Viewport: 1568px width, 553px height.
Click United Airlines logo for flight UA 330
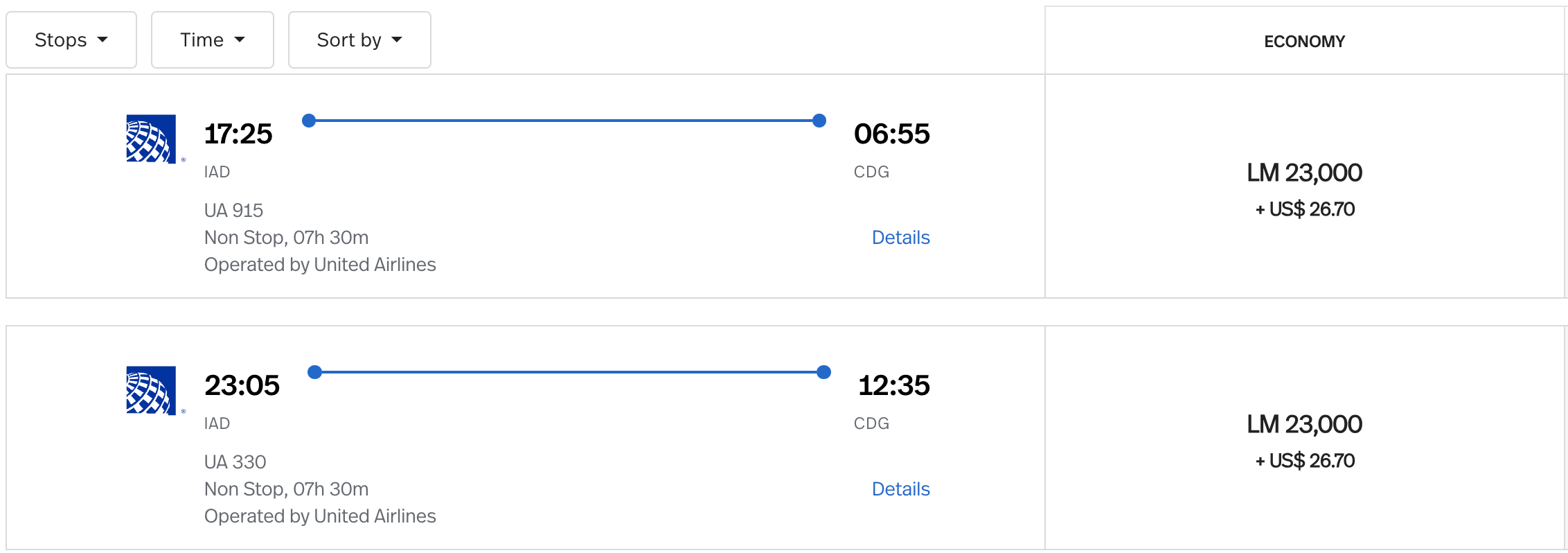point(152,390)
